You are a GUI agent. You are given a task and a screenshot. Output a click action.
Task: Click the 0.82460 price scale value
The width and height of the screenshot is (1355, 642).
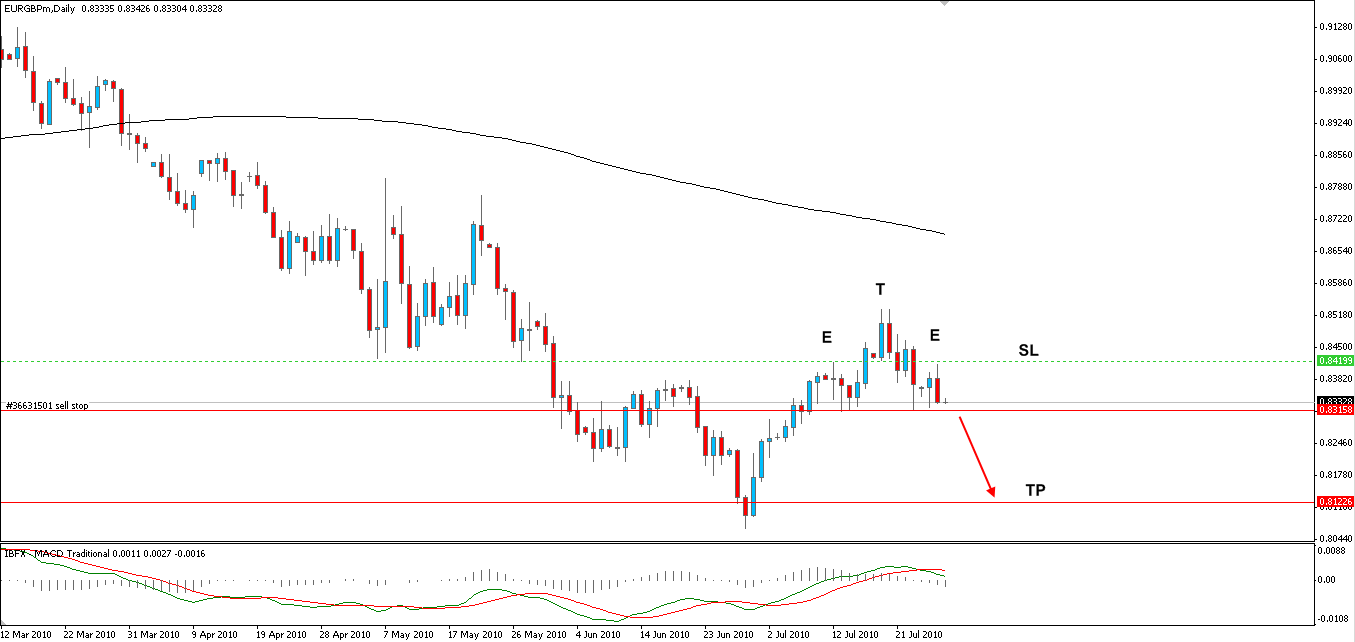pos(1336,442)
